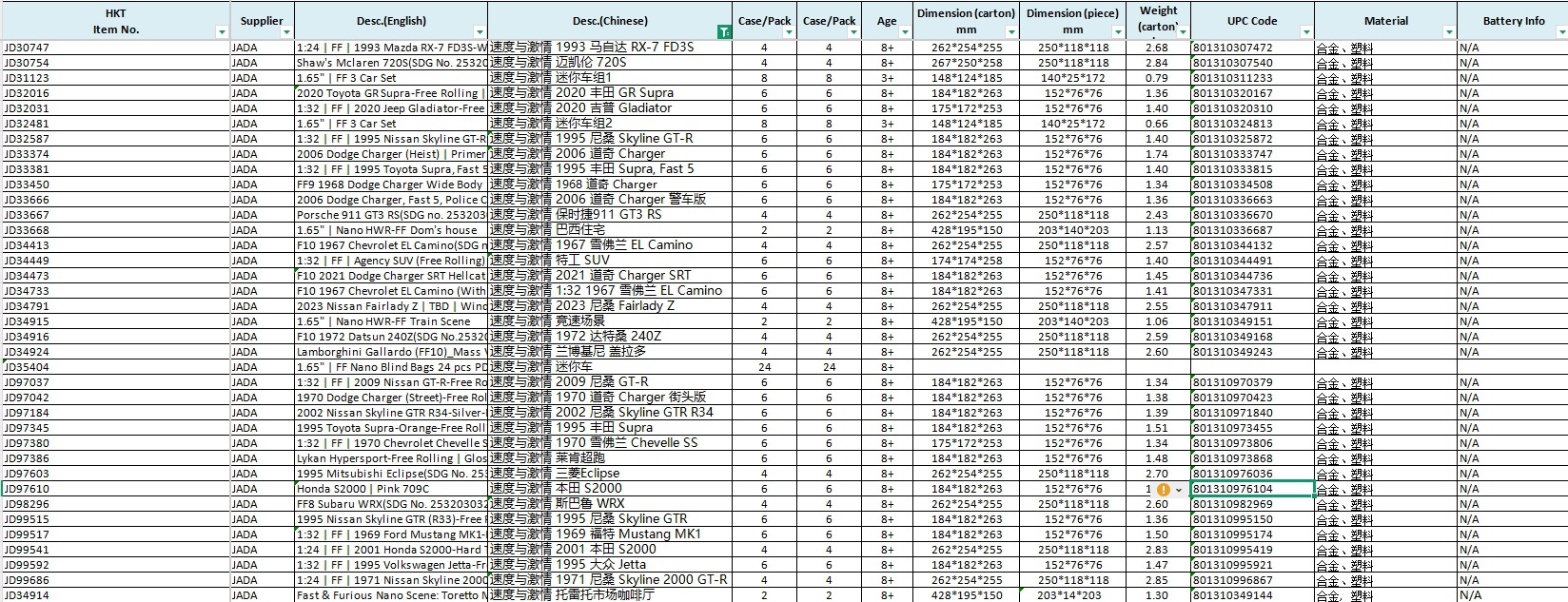This screenshot has width=1568, height=602.
Task: Select UPC cell 801310349144
Action: (x=1252, y=595)
